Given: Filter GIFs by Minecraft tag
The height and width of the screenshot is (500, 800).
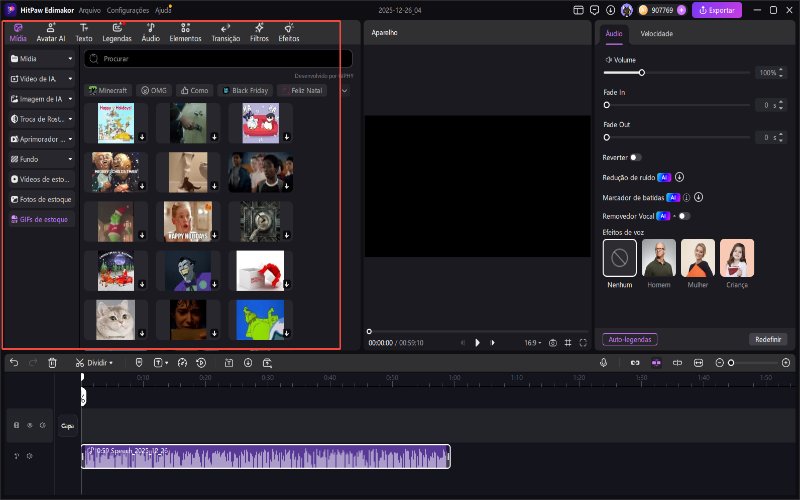Looking at the screenshot, I should [108, 91].
